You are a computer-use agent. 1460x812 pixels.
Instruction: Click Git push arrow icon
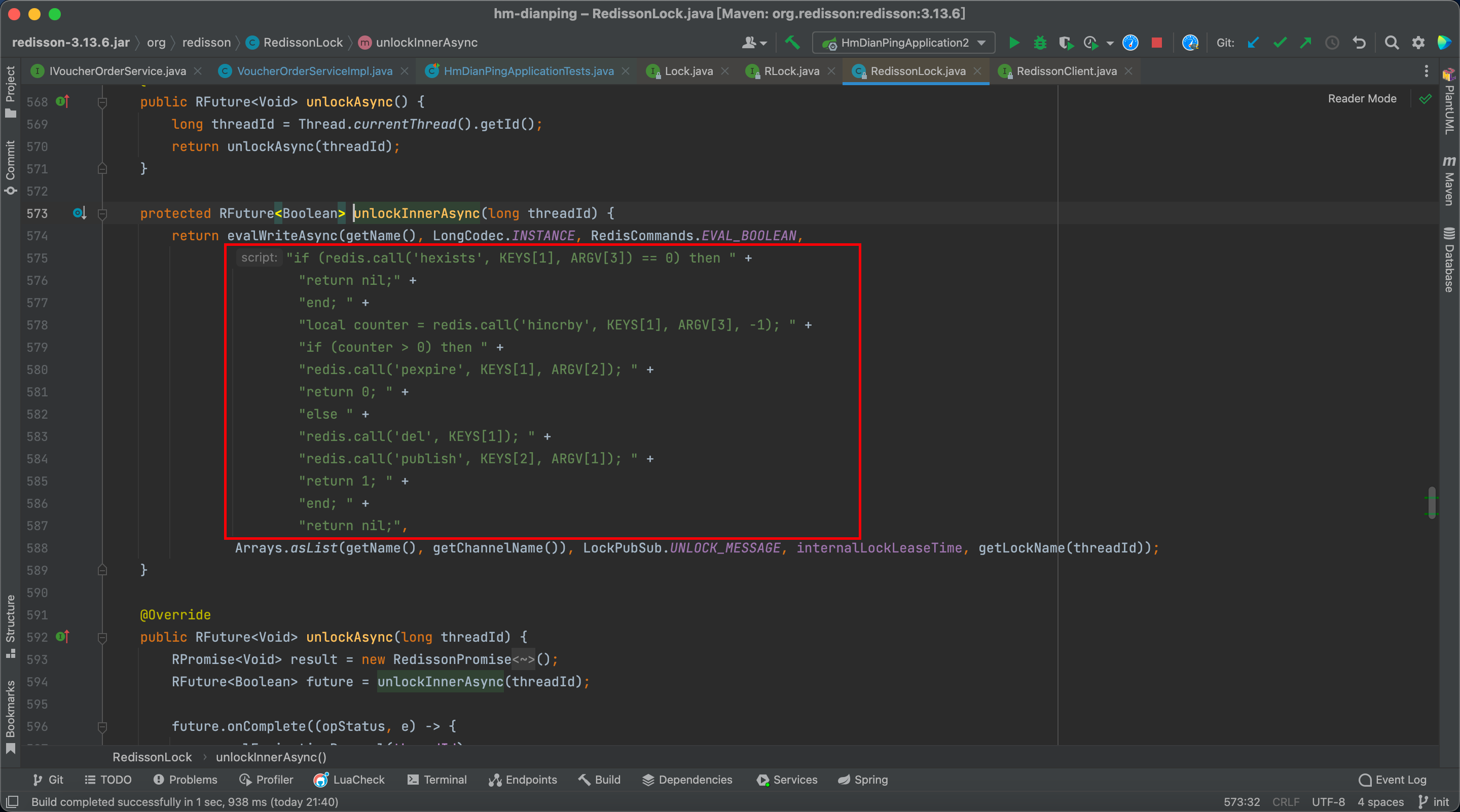point(1305,43)
